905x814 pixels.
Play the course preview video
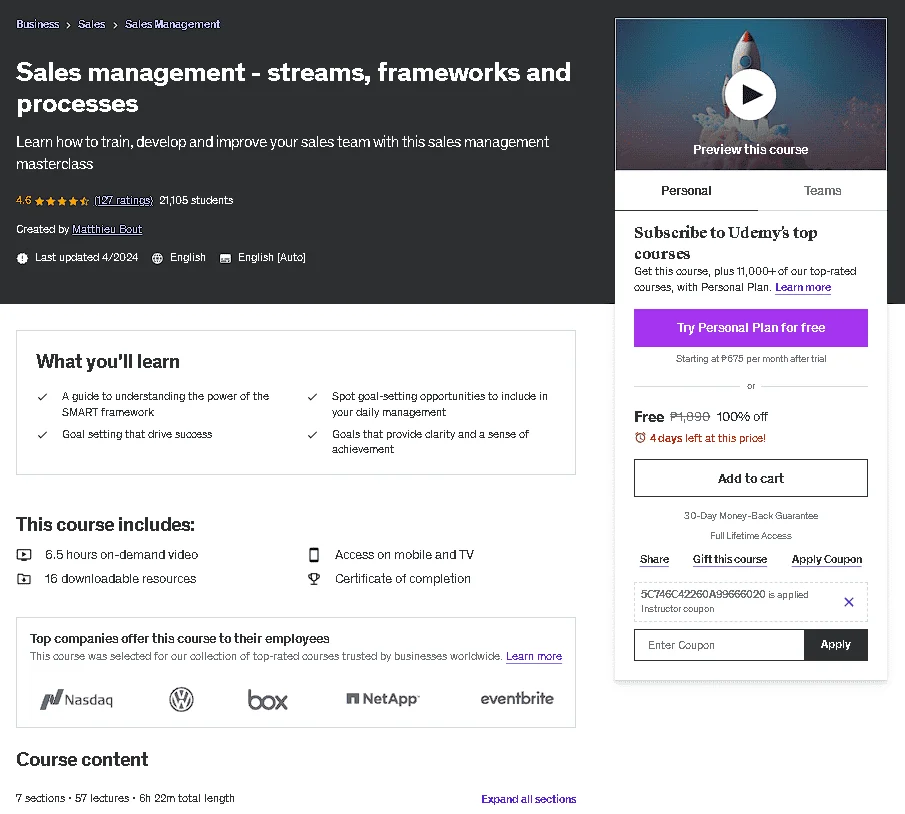coord(750,95)
